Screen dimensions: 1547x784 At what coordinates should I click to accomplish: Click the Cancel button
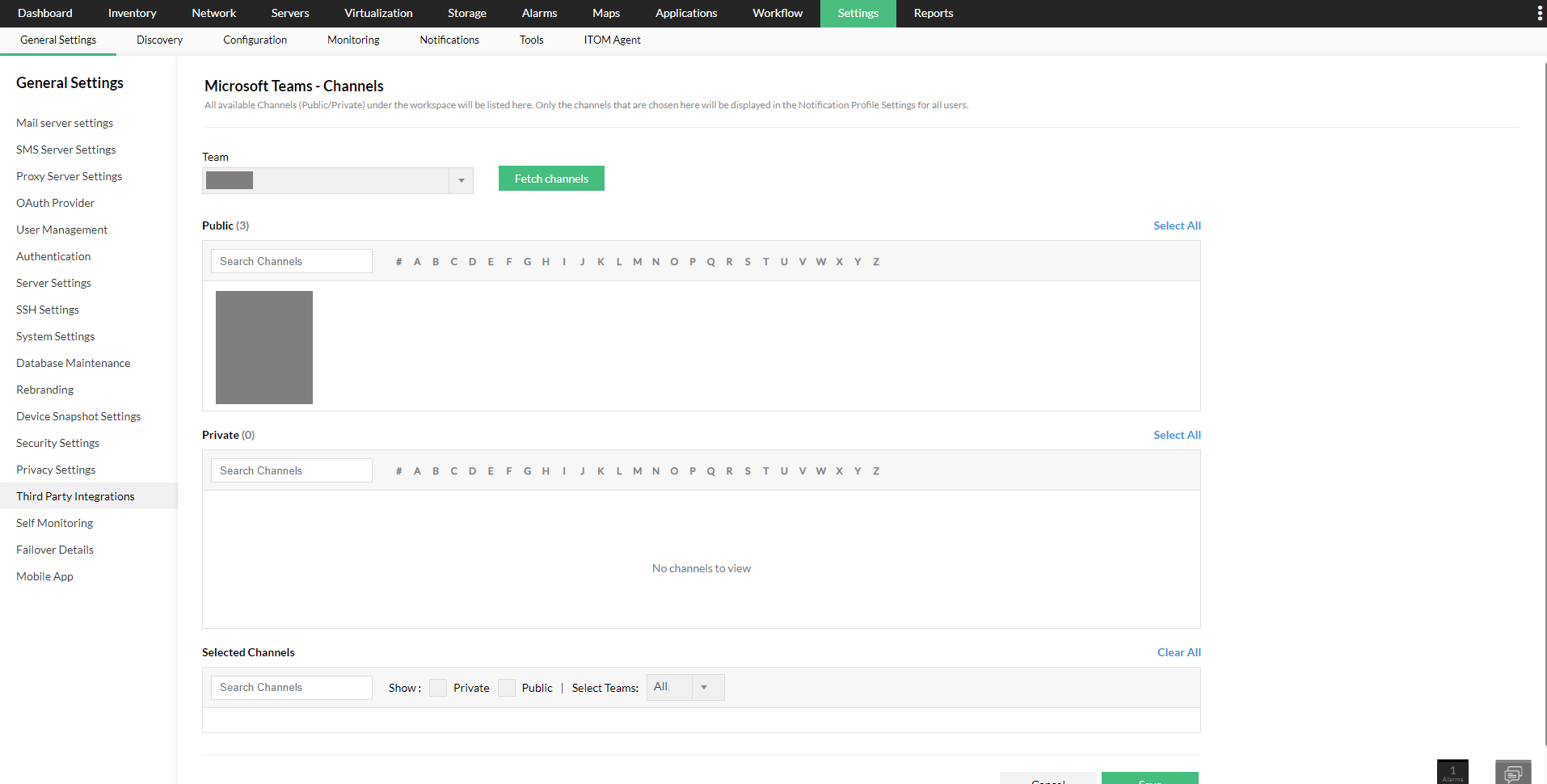click(1048, 778)
